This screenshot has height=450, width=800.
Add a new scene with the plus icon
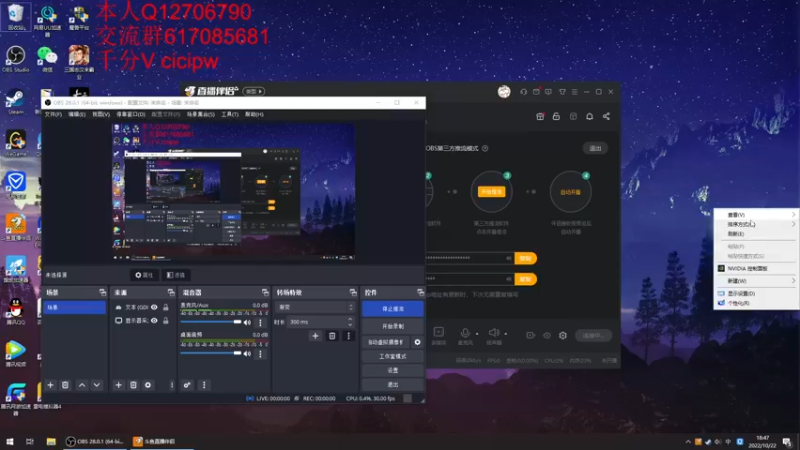[50, 385]
